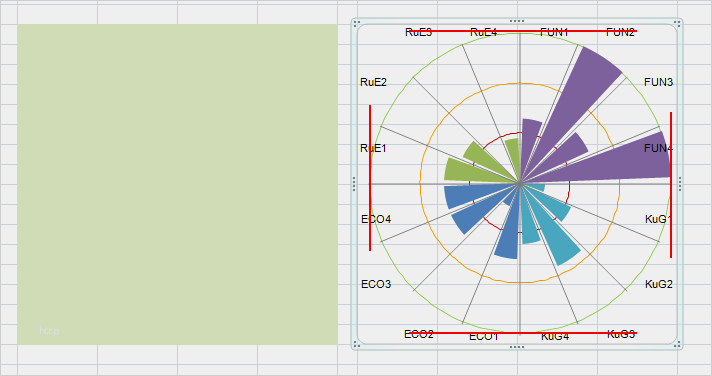Click the chart's right middle sizing handle
The image size is (712, 376).
[x=680, y=184]
